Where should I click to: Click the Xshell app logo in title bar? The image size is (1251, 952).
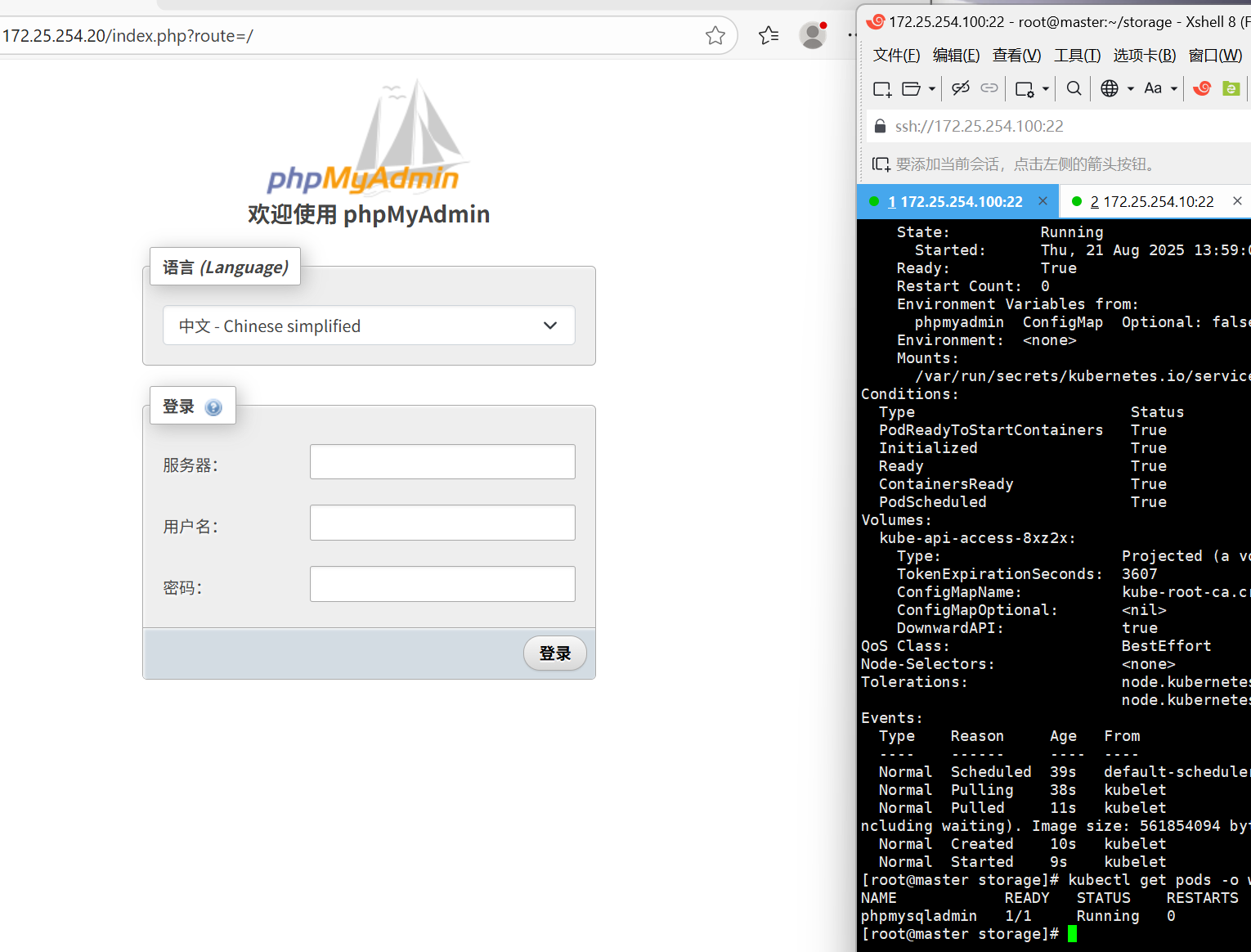point(876,21)
